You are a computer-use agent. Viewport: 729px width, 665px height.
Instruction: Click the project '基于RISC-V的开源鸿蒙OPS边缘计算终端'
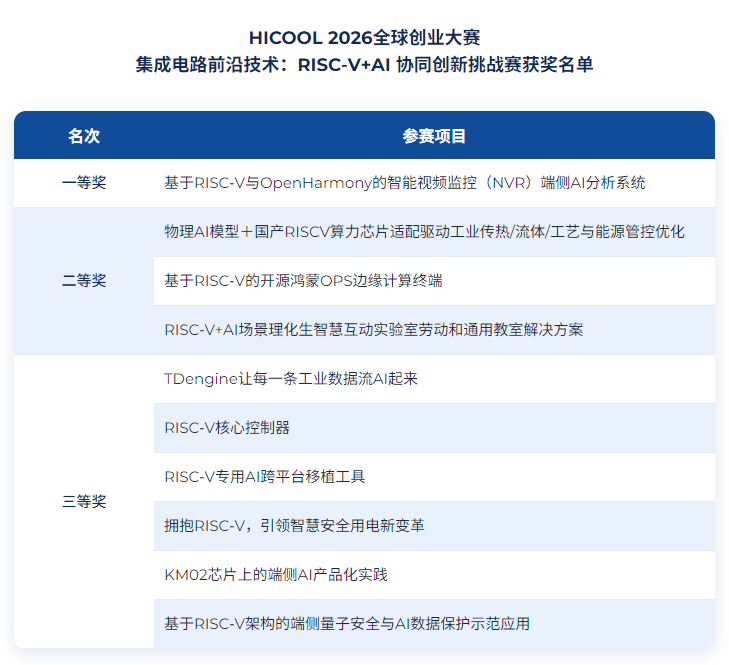(x=303, y=281)
